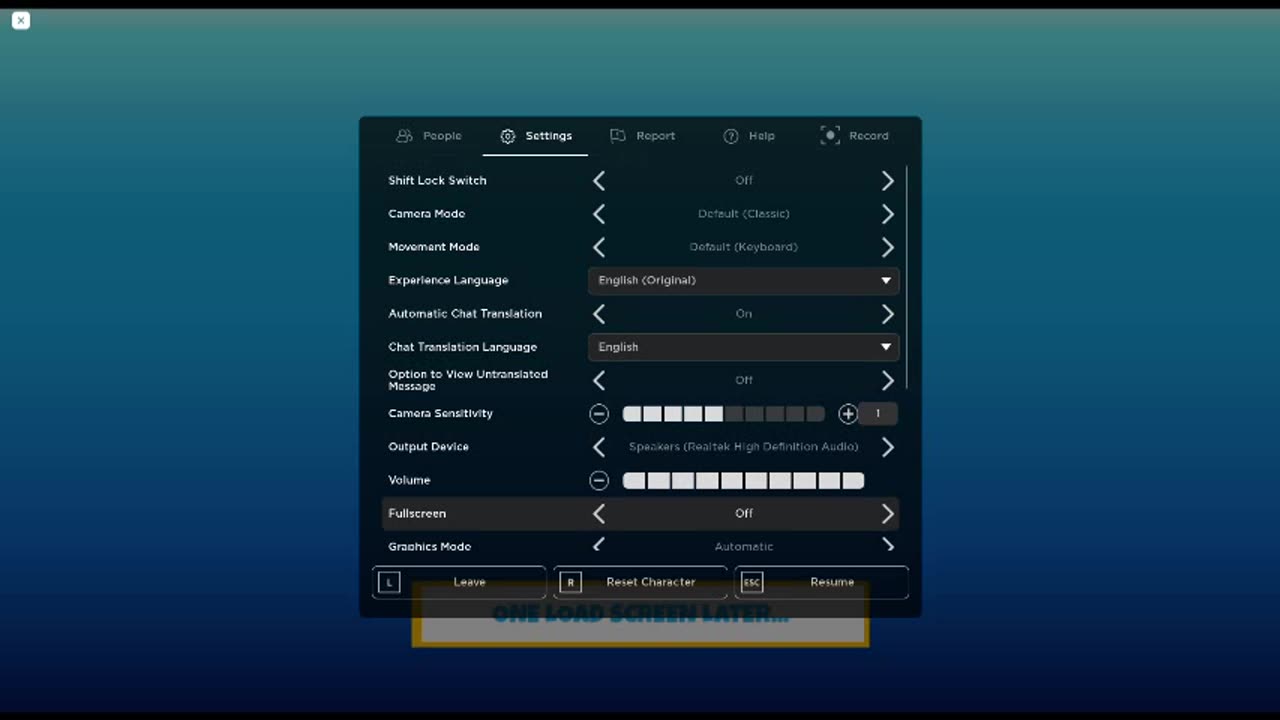
Task: Click the Reset Character button
Action: click(x=640, y=582)
